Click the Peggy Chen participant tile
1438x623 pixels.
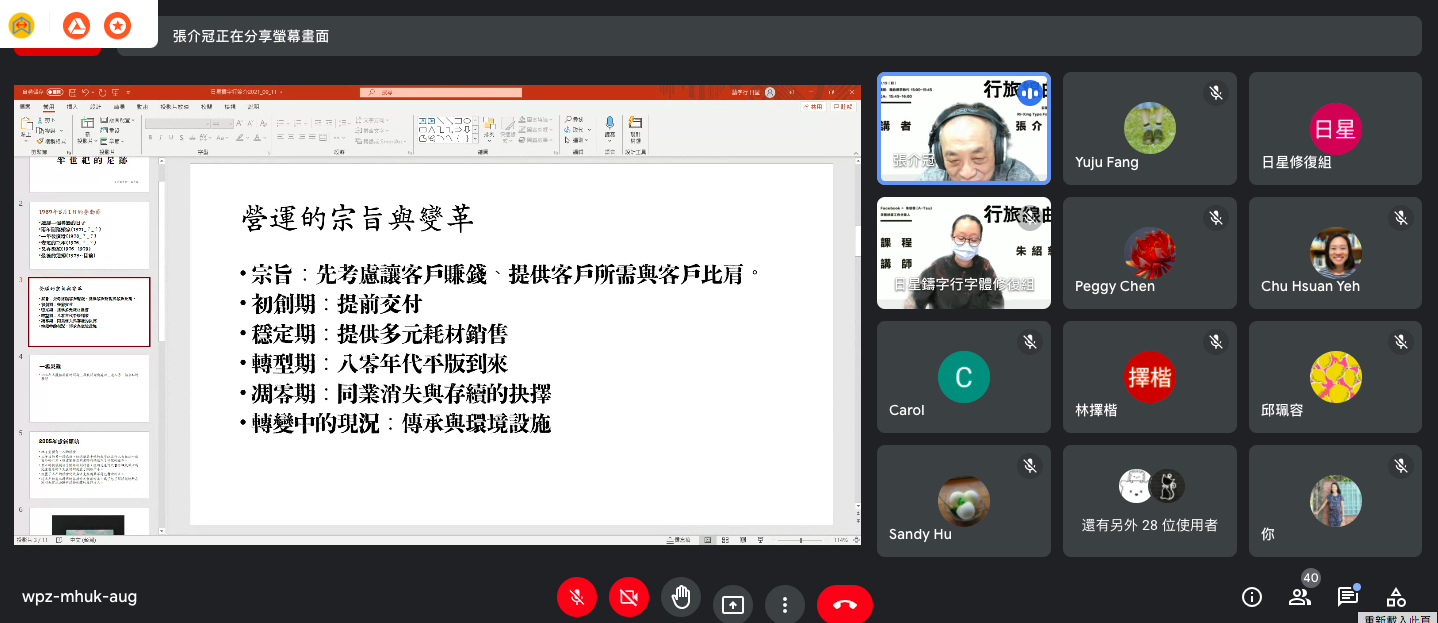pos(1149,252)
